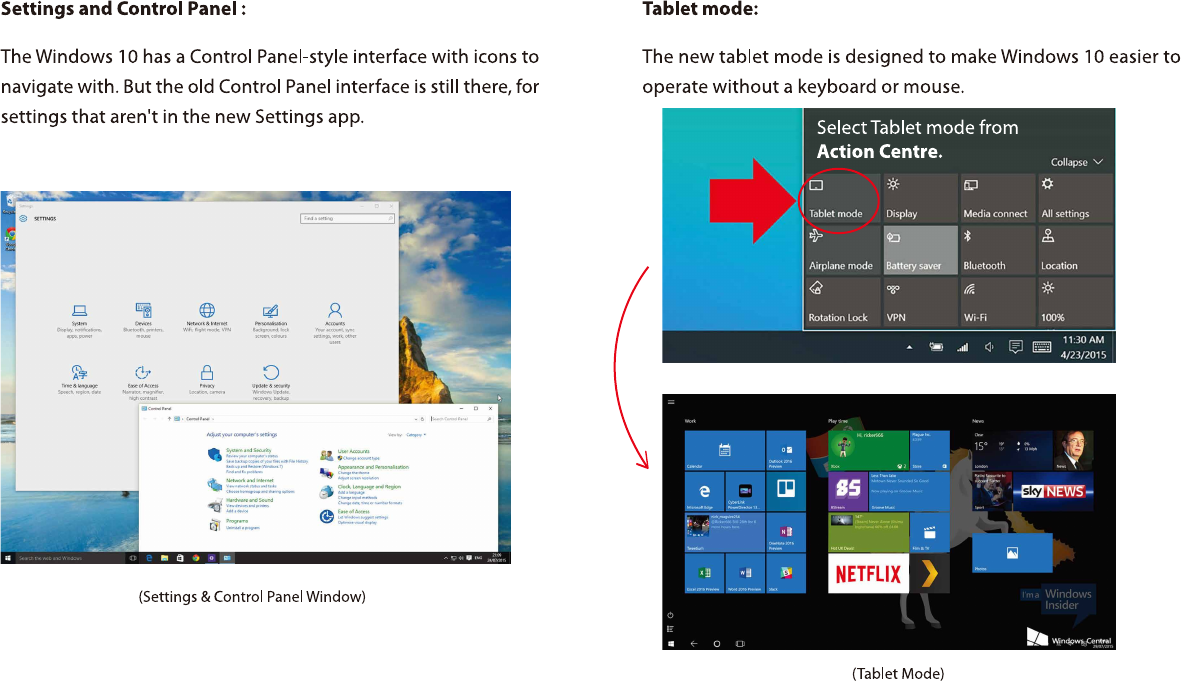1181x681 pixels.
Task: Open Clock, Language and Region link
Action: [370, 487]
